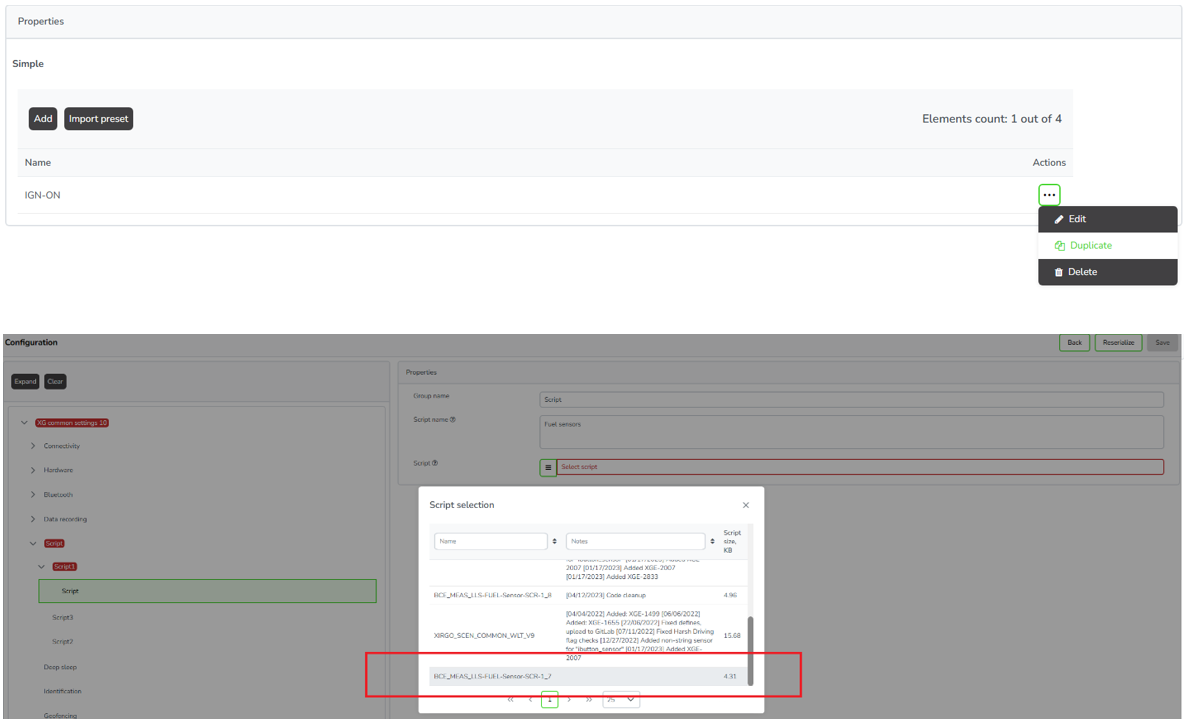This screenshot has height=727, width=1191.
Task: Jump to the last page of scripts
Action: 589,700
